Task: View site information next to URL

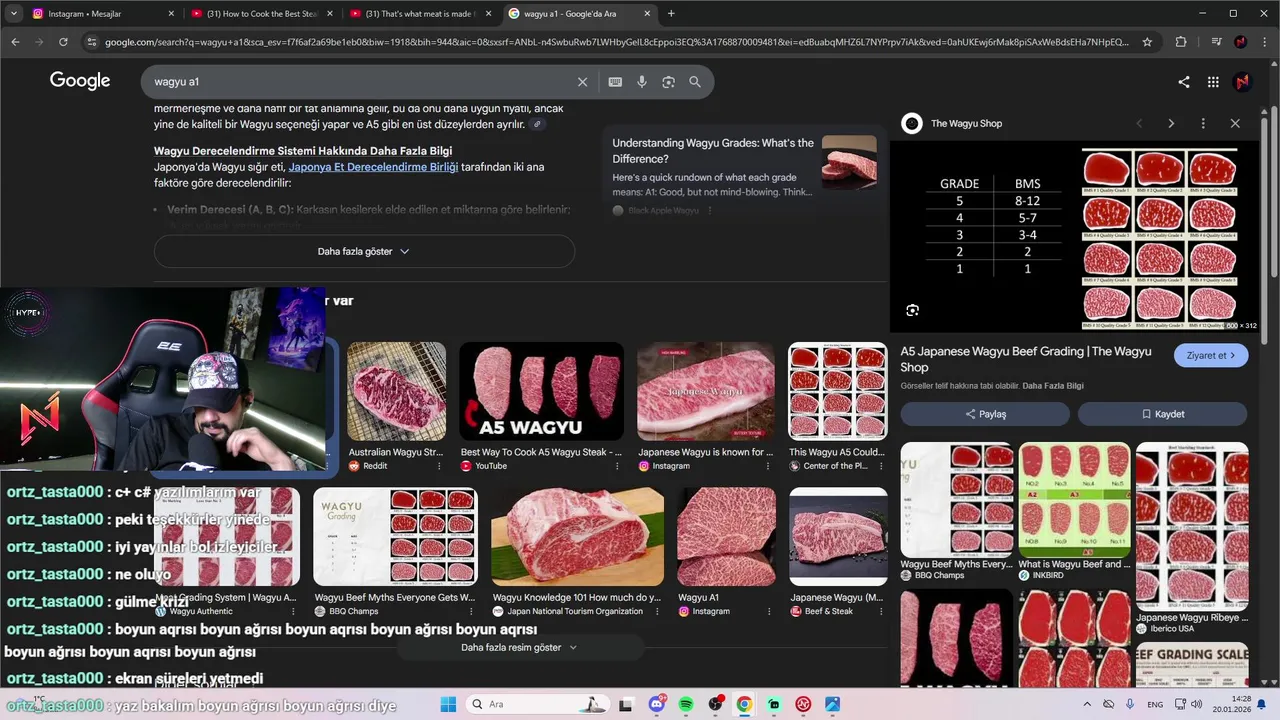Action: click(92, 42)
